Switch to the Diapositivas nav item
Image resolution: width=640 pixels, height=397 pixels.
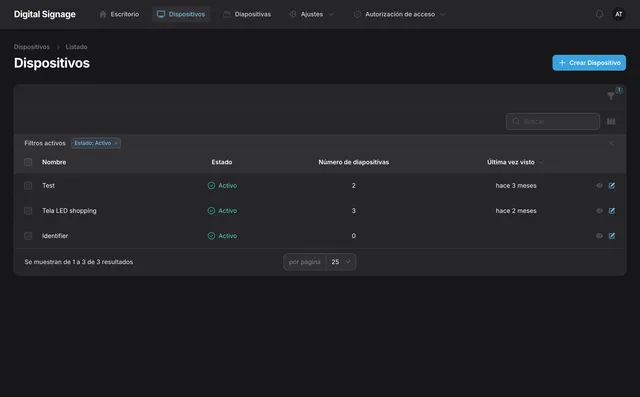[247, 14]
